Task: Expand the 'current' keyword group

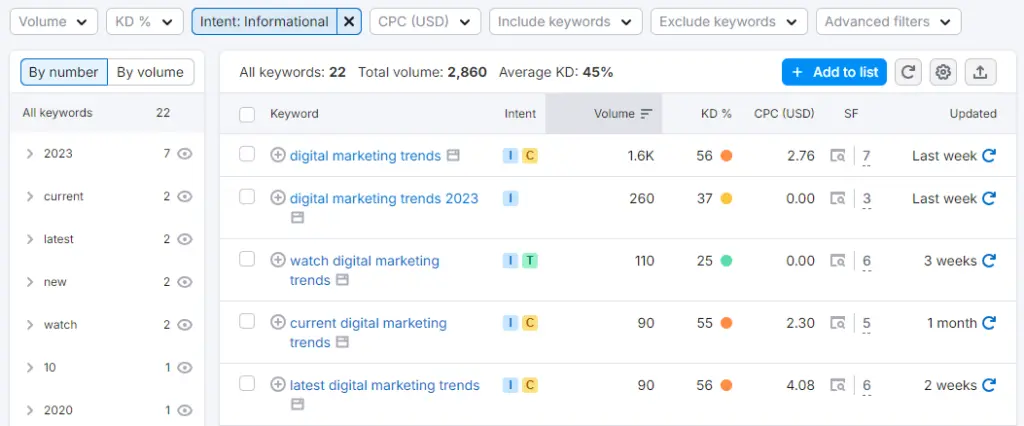Action: tap(30, 197)
